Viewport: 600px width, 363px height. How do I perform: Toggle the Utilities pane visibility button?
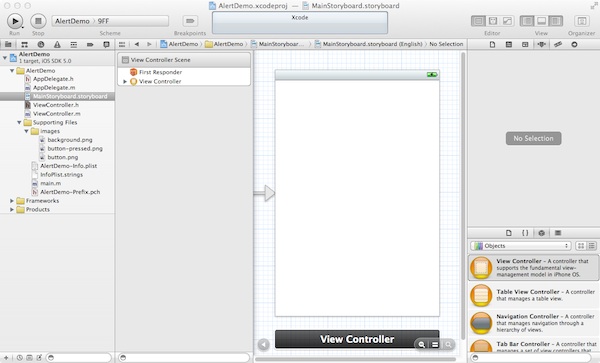556,21
